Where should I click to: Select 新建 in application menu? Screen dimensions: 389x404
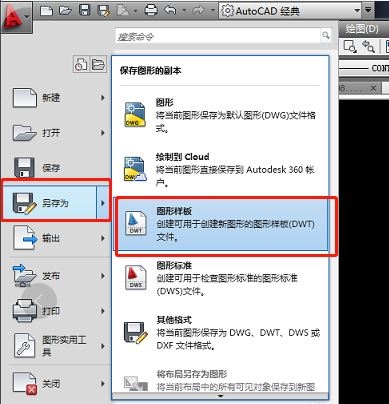pos(55,98)
